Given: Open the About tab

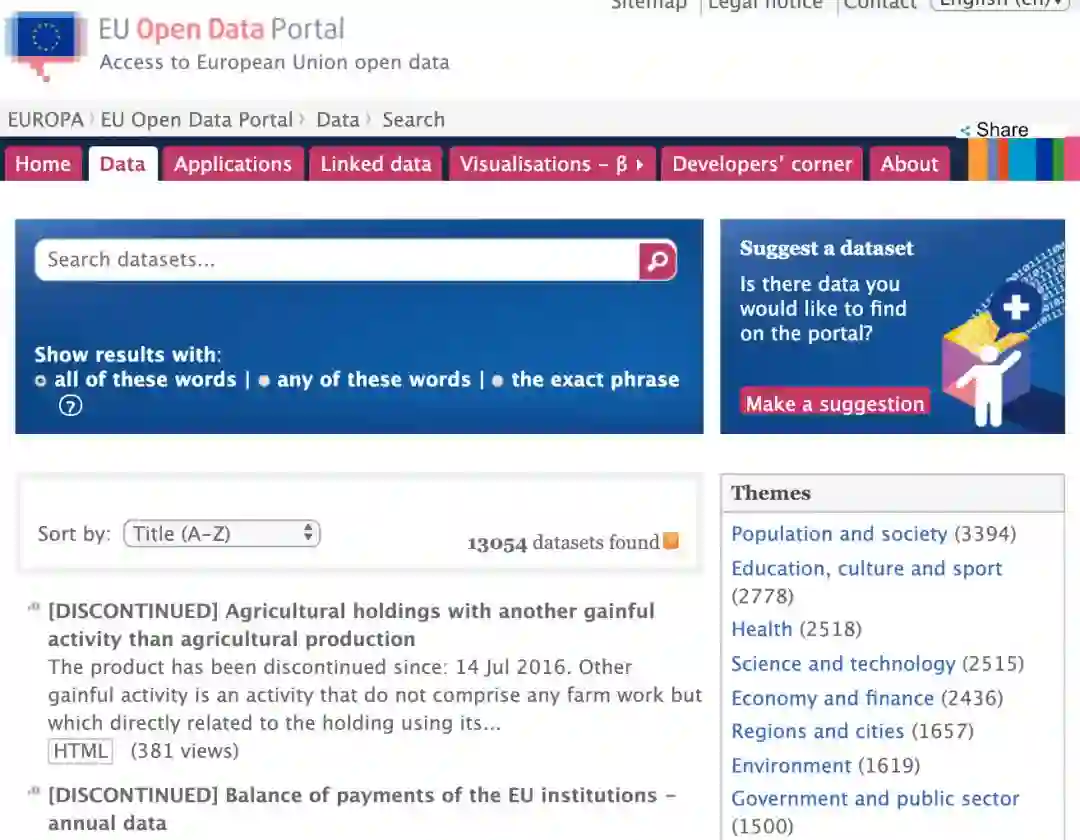Looking at the screenshot, I should [910, 164].
